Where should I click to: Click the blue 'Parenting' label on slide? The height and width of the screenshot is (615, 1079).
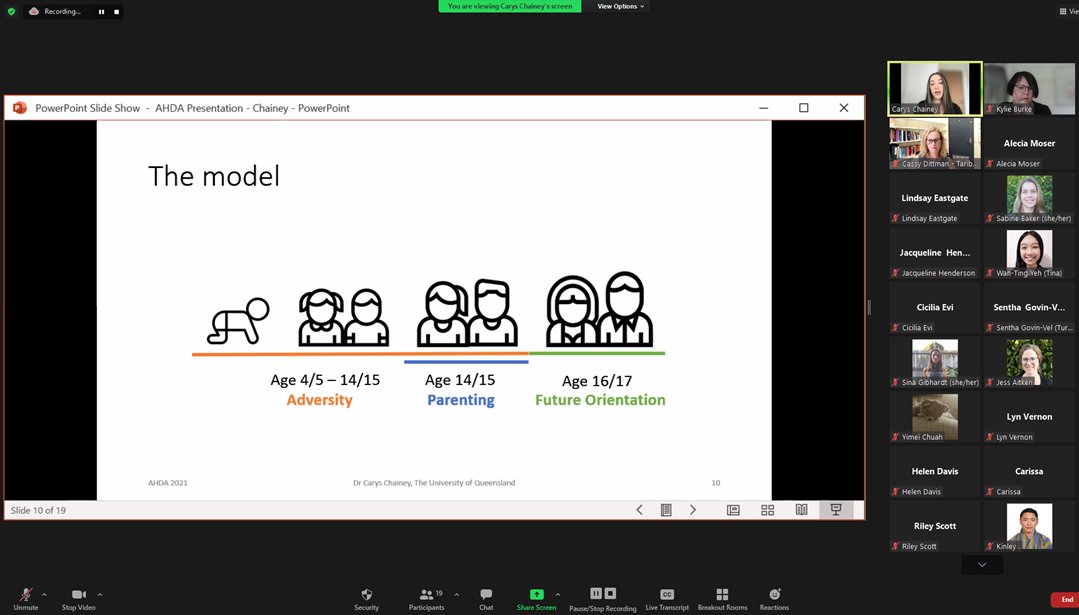click(x=461, y=400)
